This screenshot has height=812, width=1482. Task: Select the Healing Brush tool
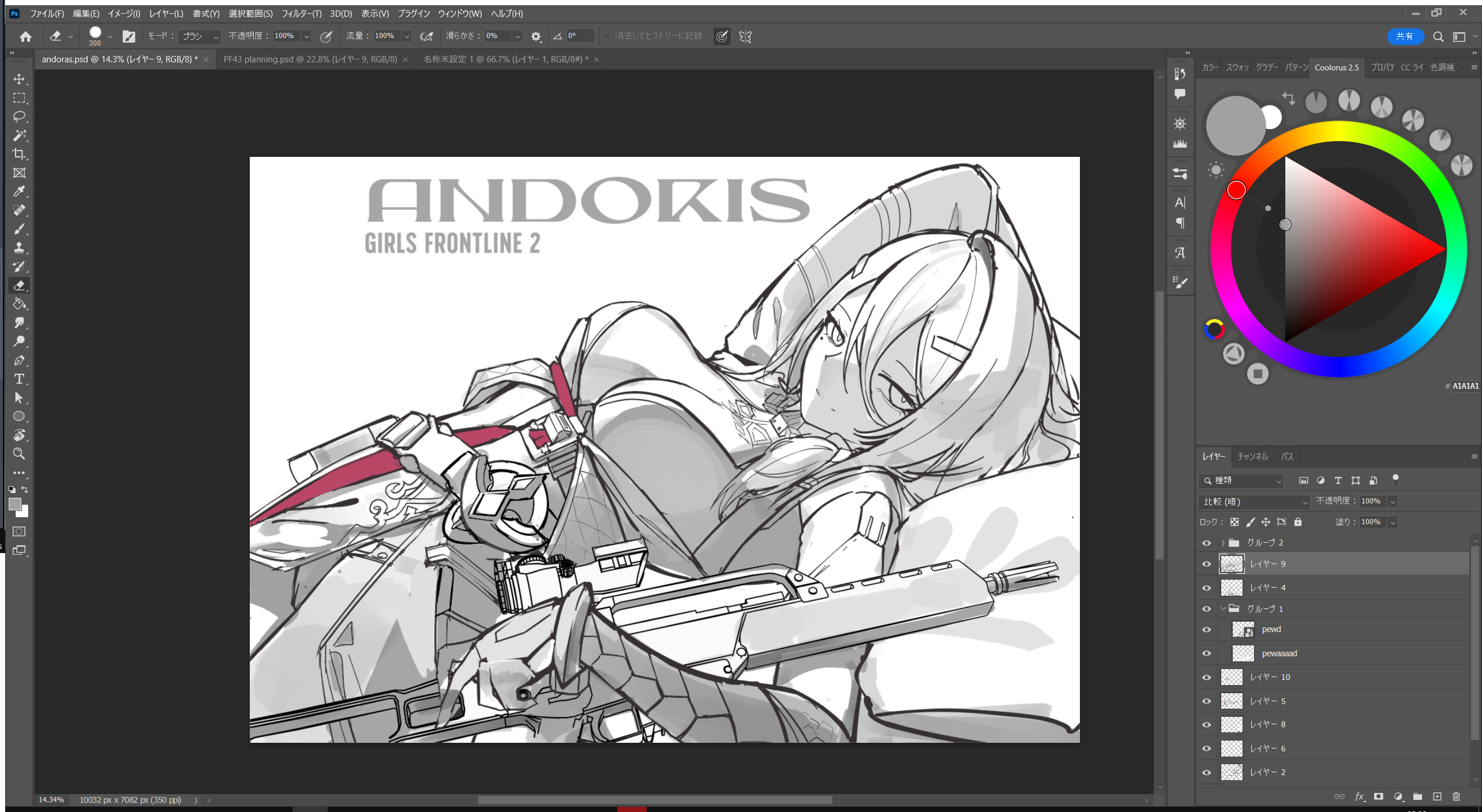pos(19,210)
